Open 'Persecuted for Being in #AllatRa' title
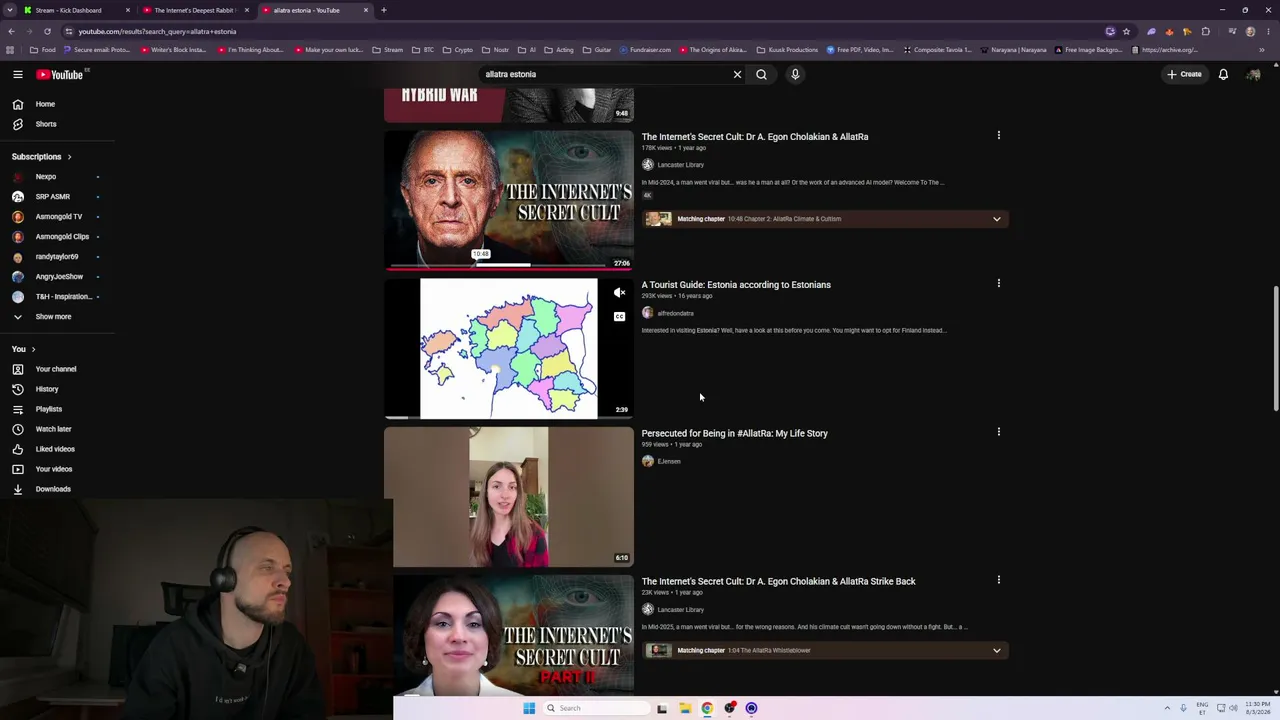Image resolution: width=1280 pixels, height=720 pixels. [734, 433]
